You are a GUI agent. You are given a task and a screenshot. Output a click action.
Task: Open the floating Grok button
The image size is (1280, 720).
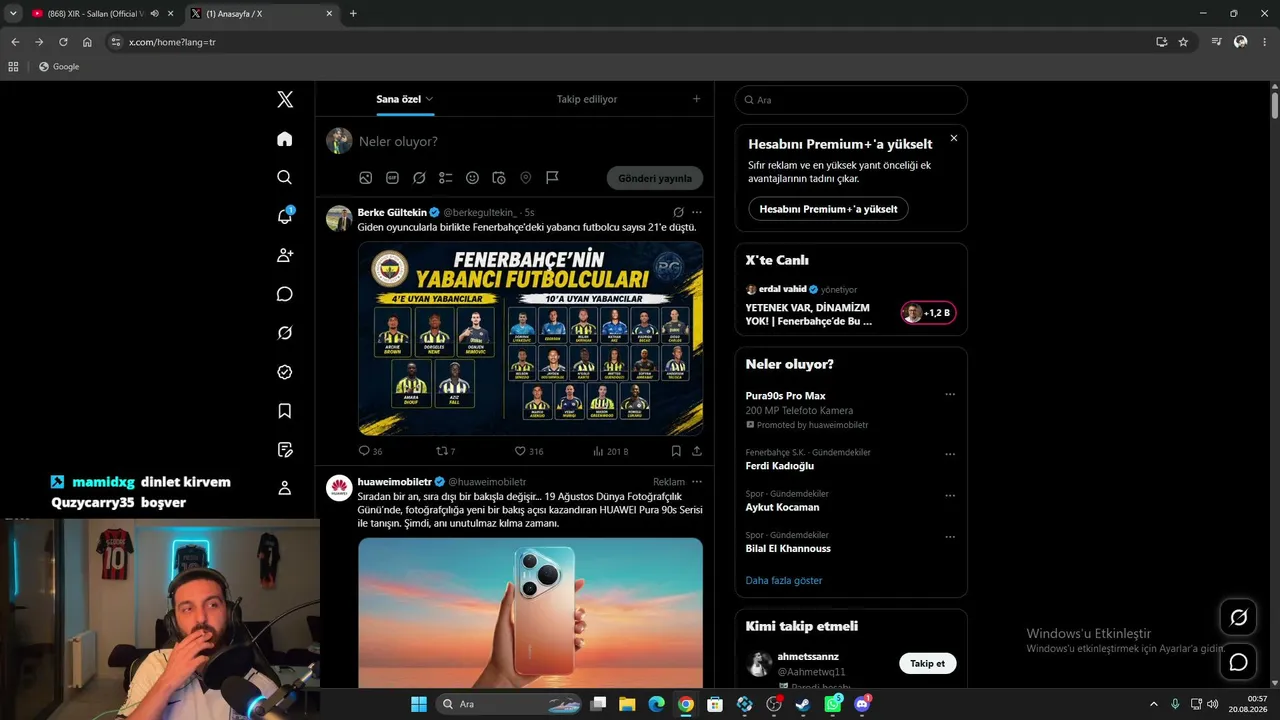pos(1238,618)
